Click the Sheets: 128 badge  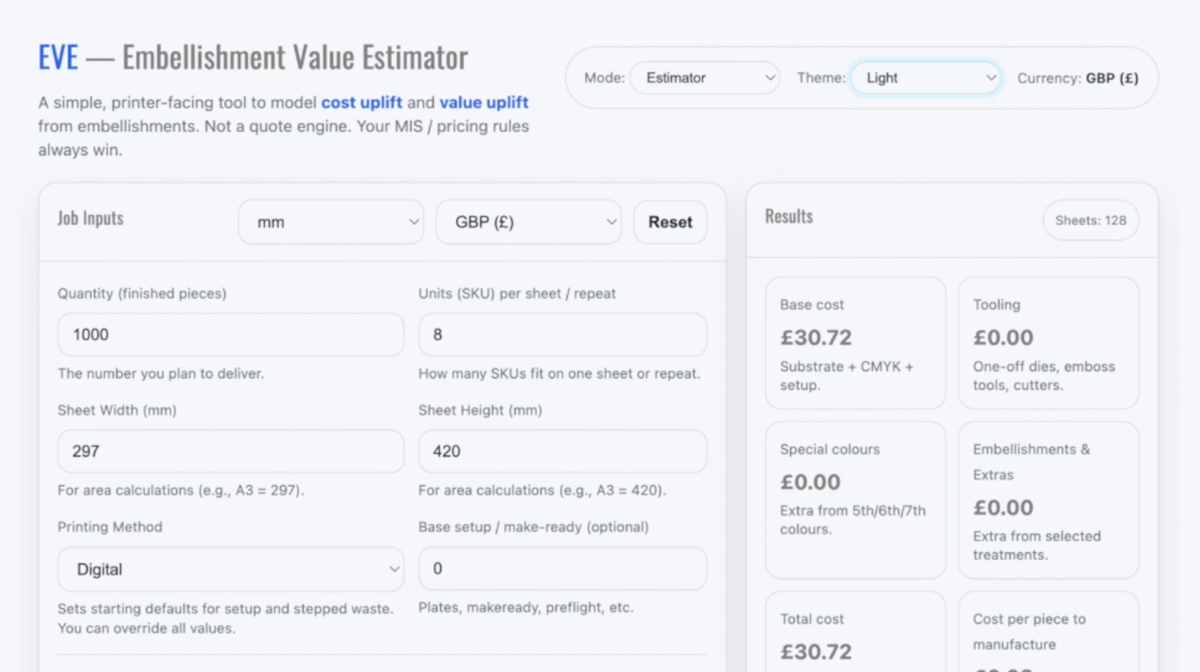tap(1090, 220)
